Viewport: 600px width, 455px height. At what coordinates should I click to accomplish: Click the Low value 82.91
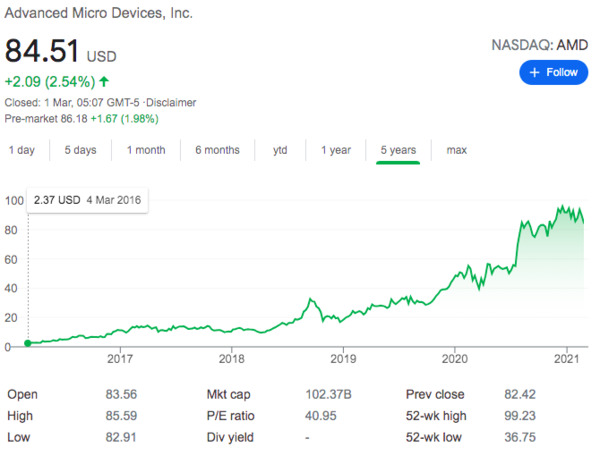pyautogui.click(x=121, y=437)
